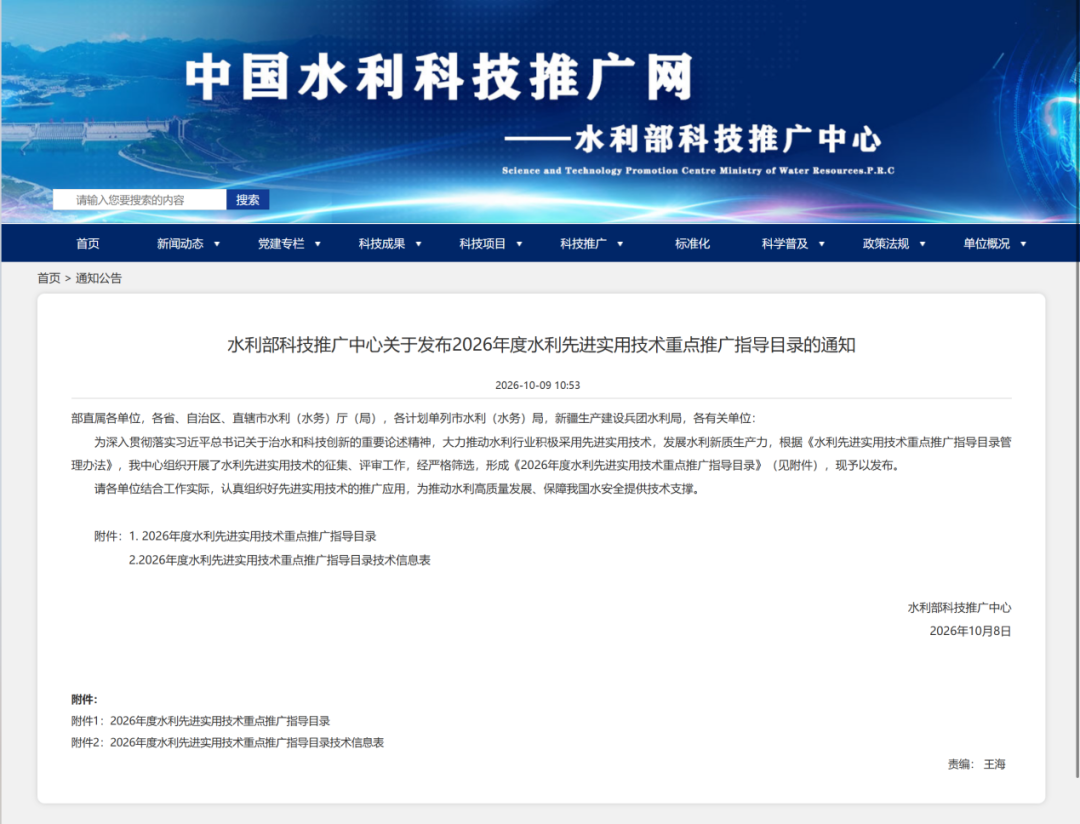Screen dimensions: 1080x824
Task: Click the in-body line 1. 2026年度水利先进实用技术重点推广指导目录
Action: click(x=253, y=536)
